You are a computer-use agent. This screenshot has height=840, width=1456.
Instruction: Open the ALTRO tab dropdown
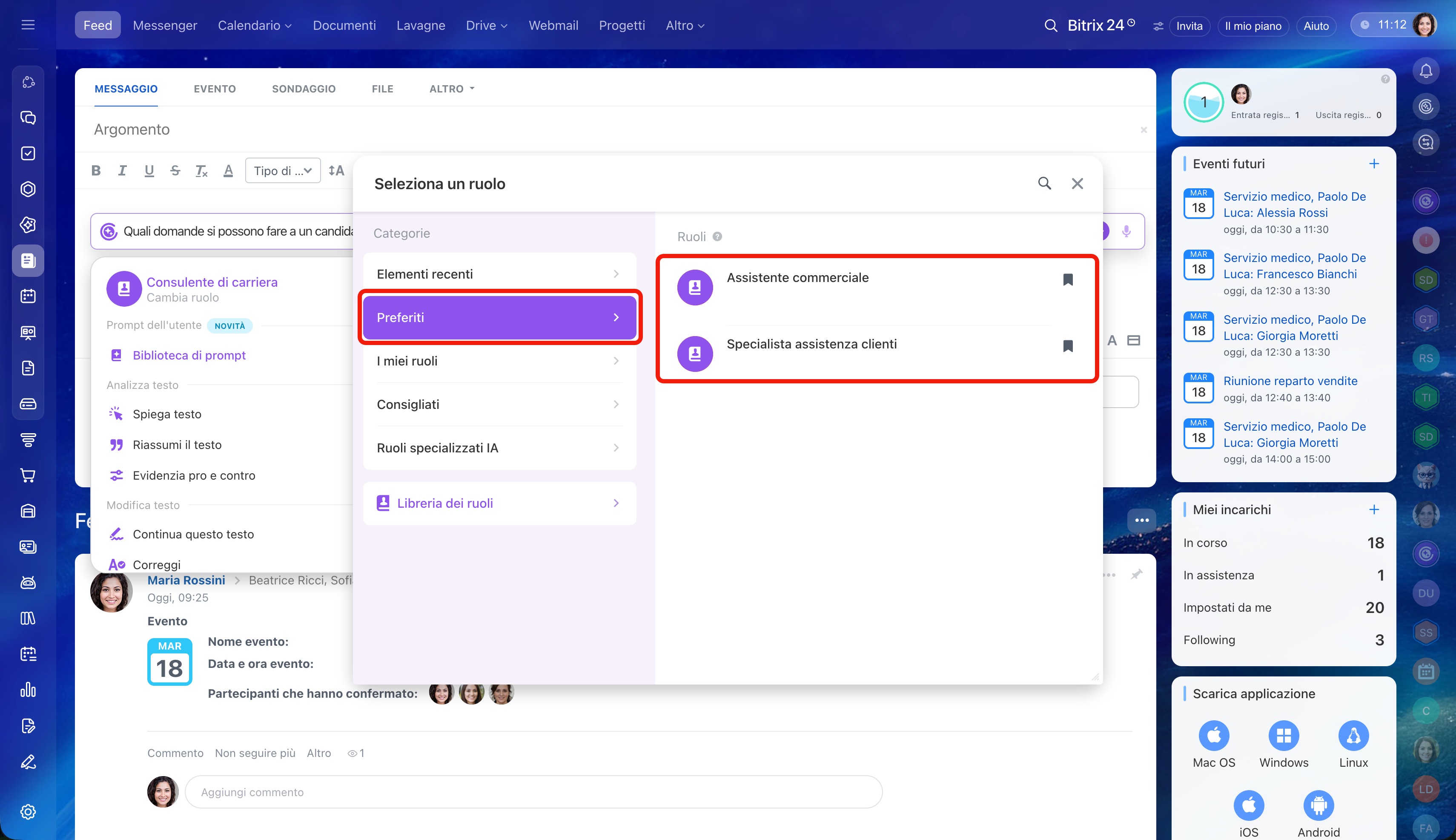point(452,89)
